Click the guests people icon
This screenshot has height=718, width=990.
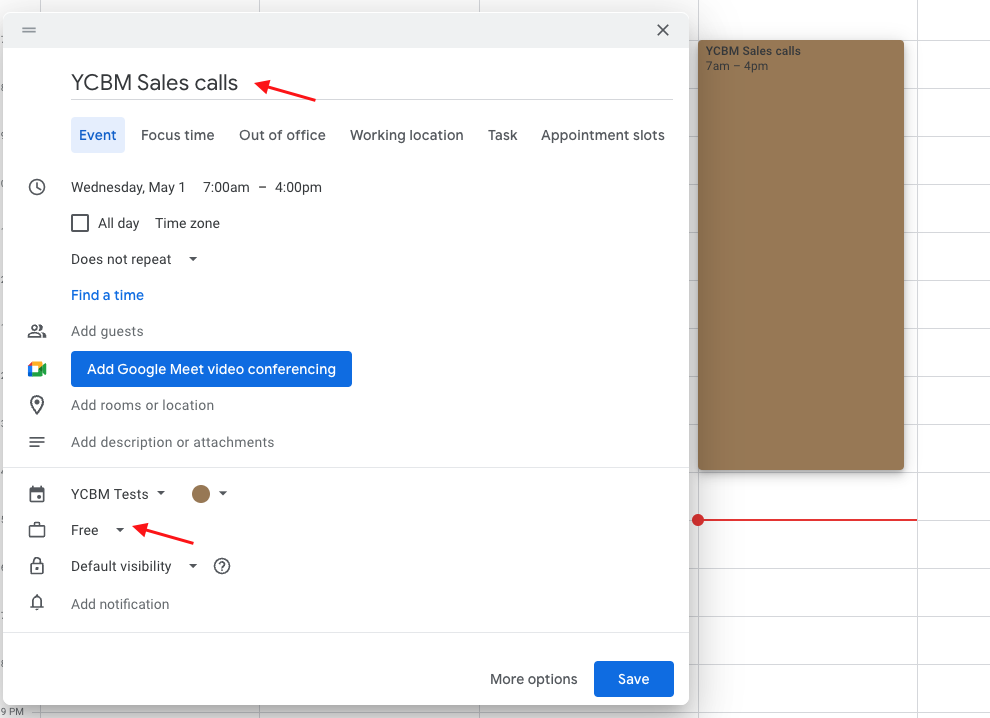[37, 331]
